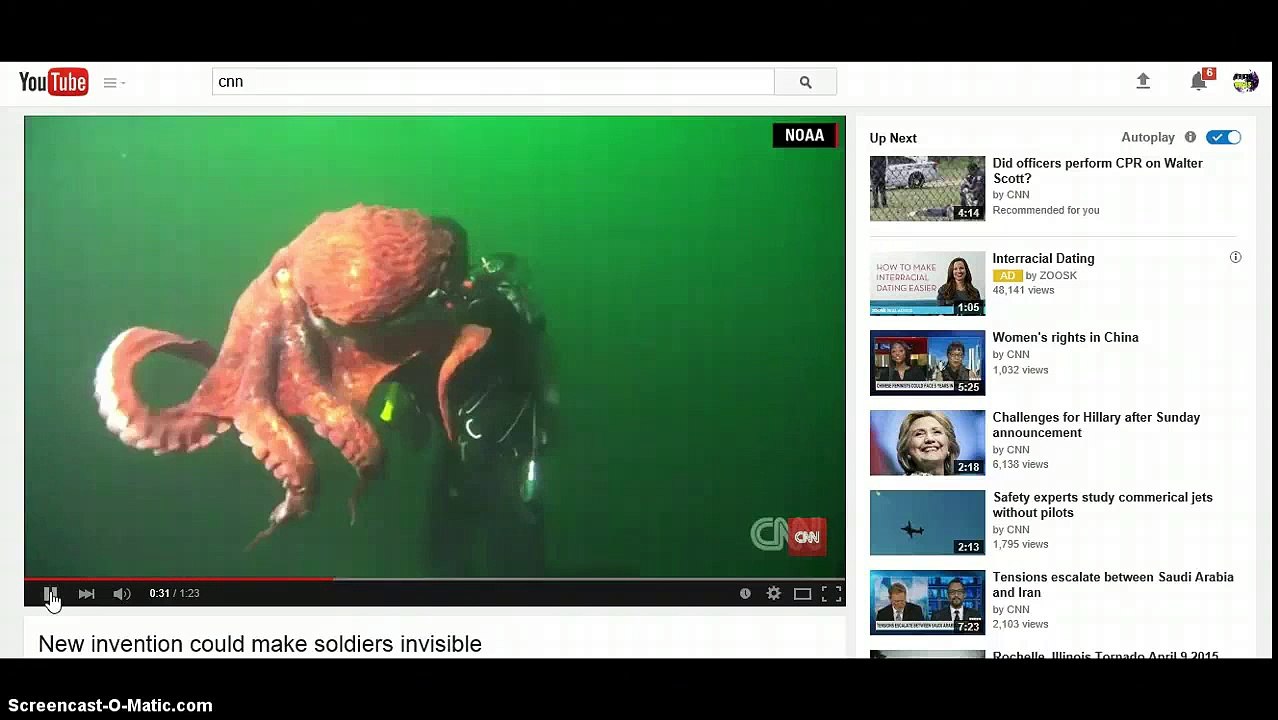Skip to the next video
The height and width of the screenshot is (720, 1278).
[x=87, y=594]
